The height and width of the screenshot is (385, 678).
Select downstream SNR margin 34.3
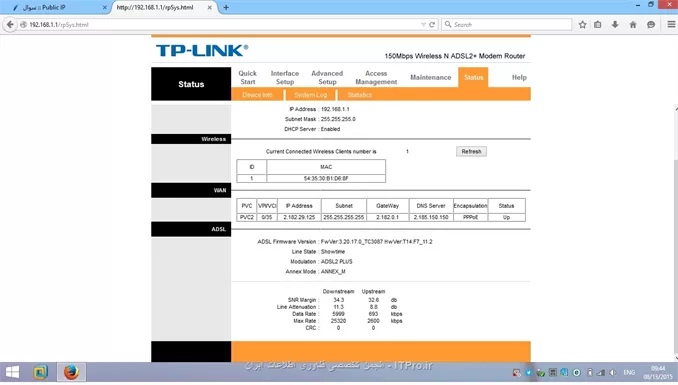[x=339, y=300]
